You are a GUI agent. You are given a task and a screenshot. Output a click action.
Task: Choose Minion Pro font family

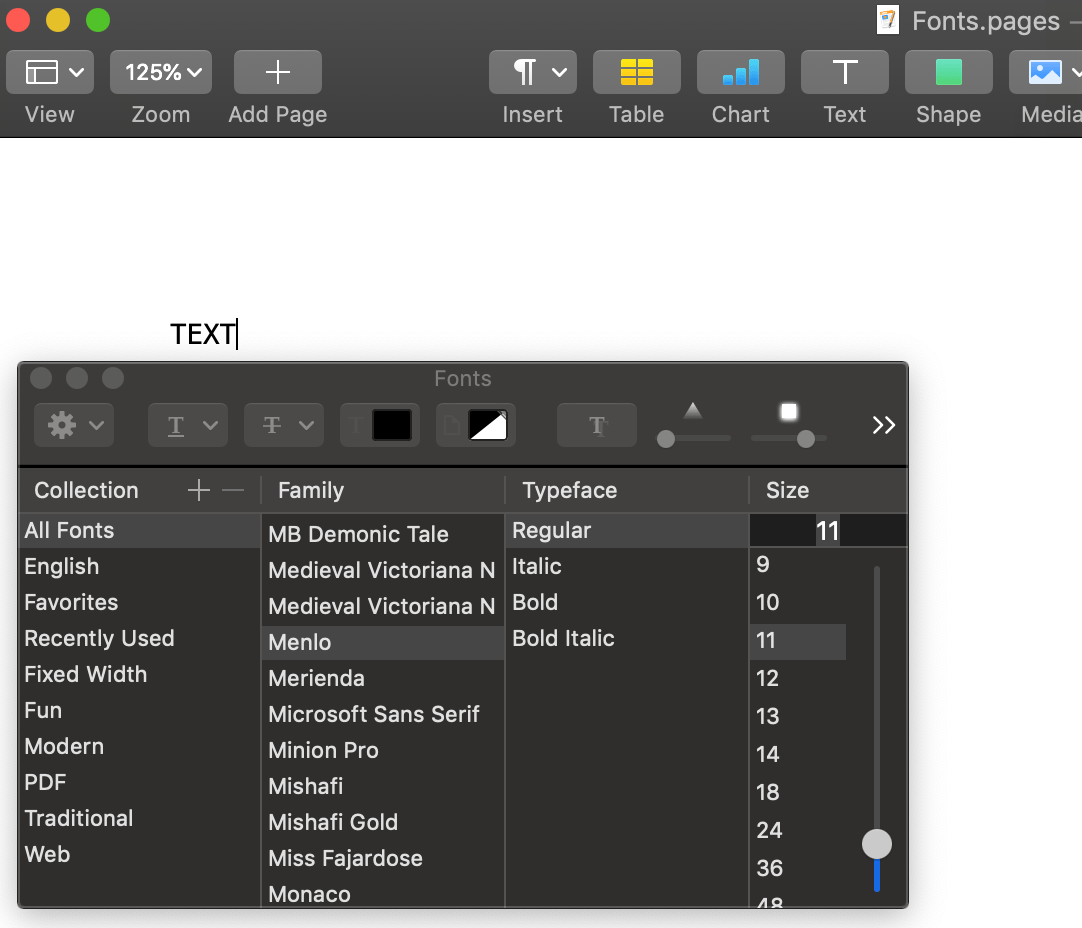383,750
